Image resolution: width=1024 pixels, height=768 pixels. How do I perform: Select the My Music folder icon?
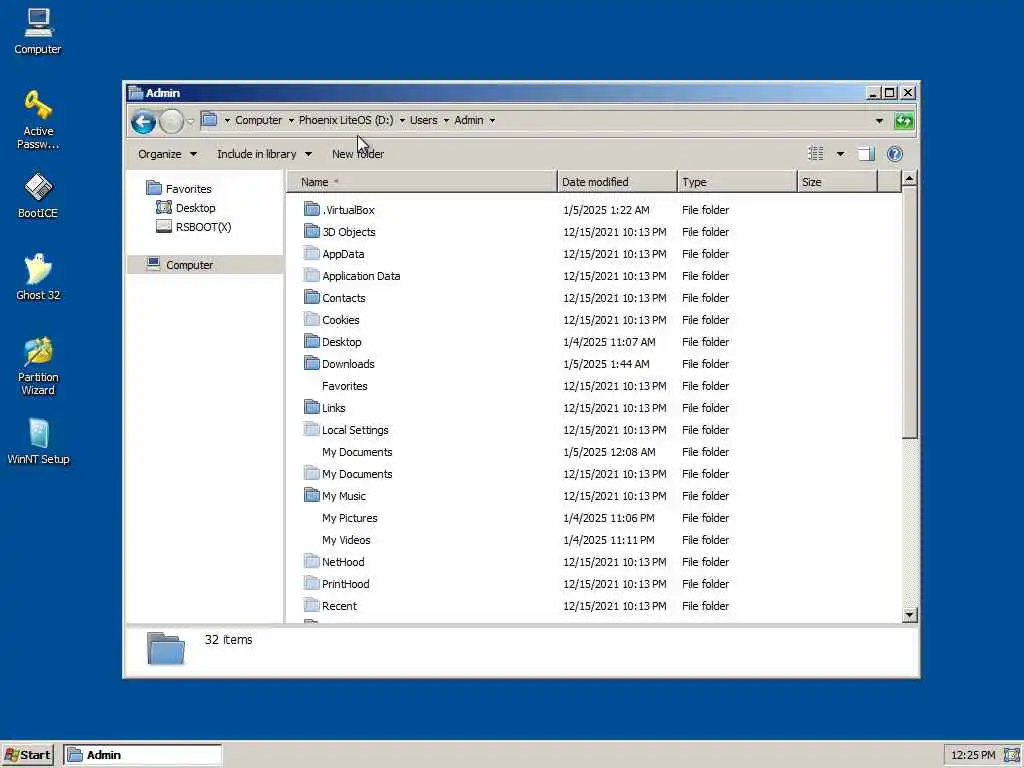click(312, 495)
